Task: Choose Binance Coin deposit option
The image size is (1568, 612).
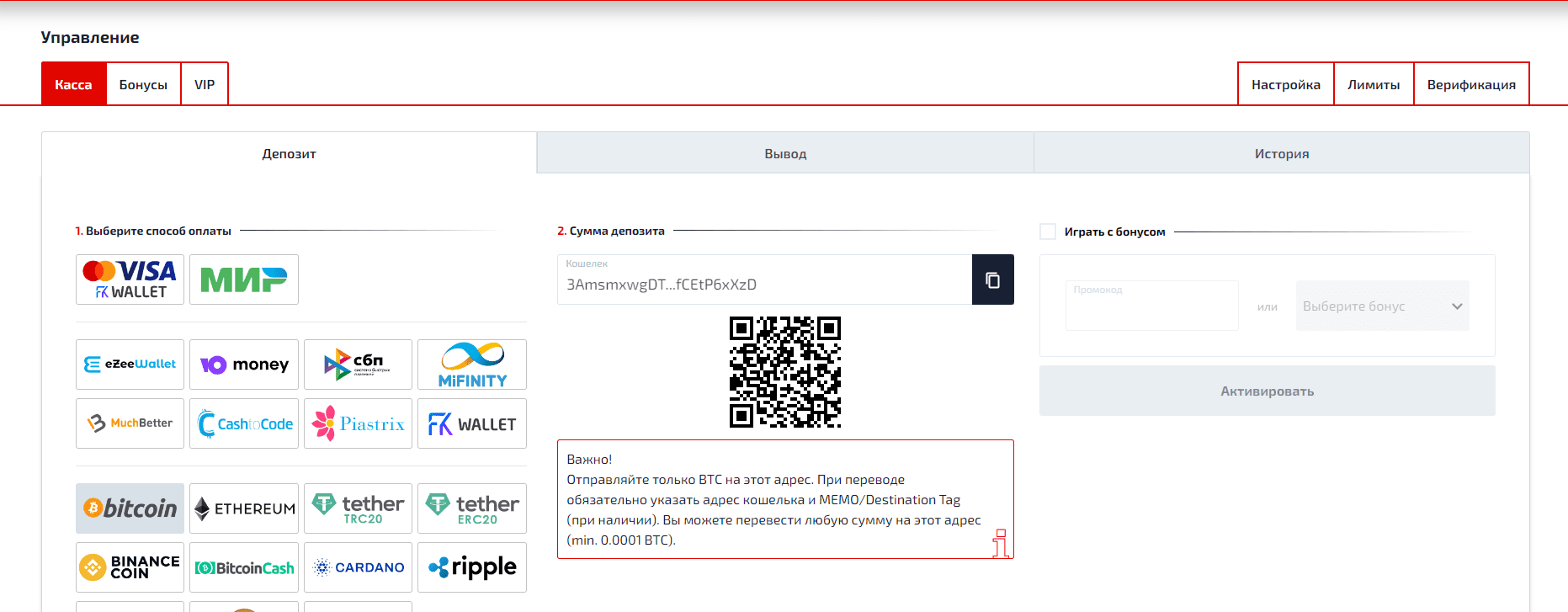Action: (x=130, y=567)
